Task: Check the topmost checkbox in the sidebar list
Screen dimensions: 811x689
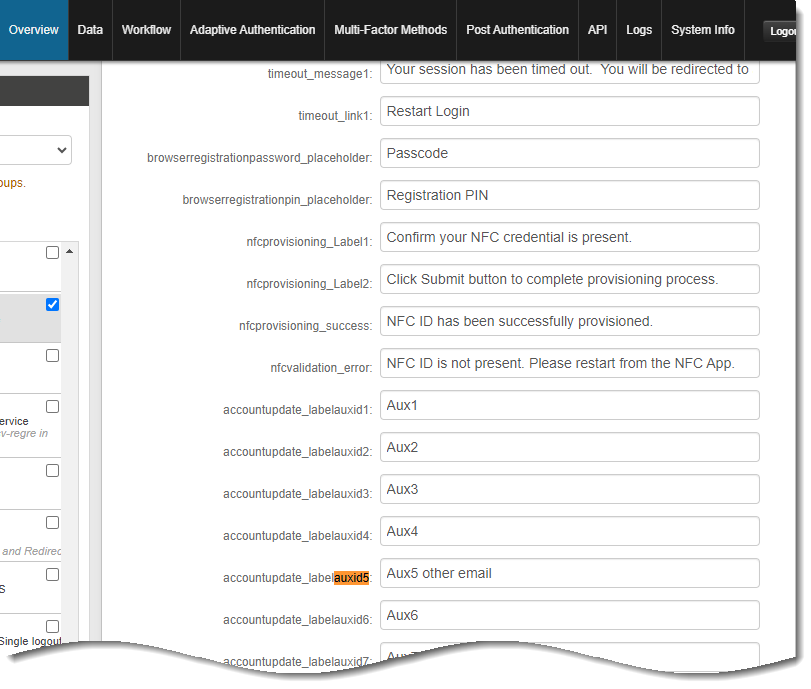Action: (52, 252)
